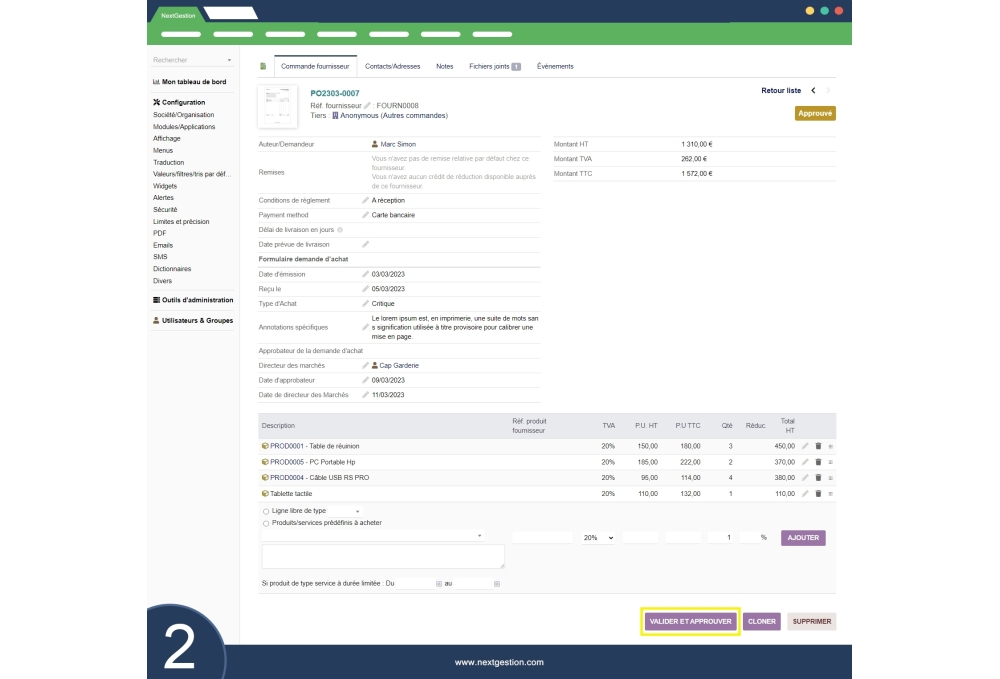Edit the Tablette tactile line
Image resolution: width=1000 pixels, height=679 pixels.
coord(805,494)
